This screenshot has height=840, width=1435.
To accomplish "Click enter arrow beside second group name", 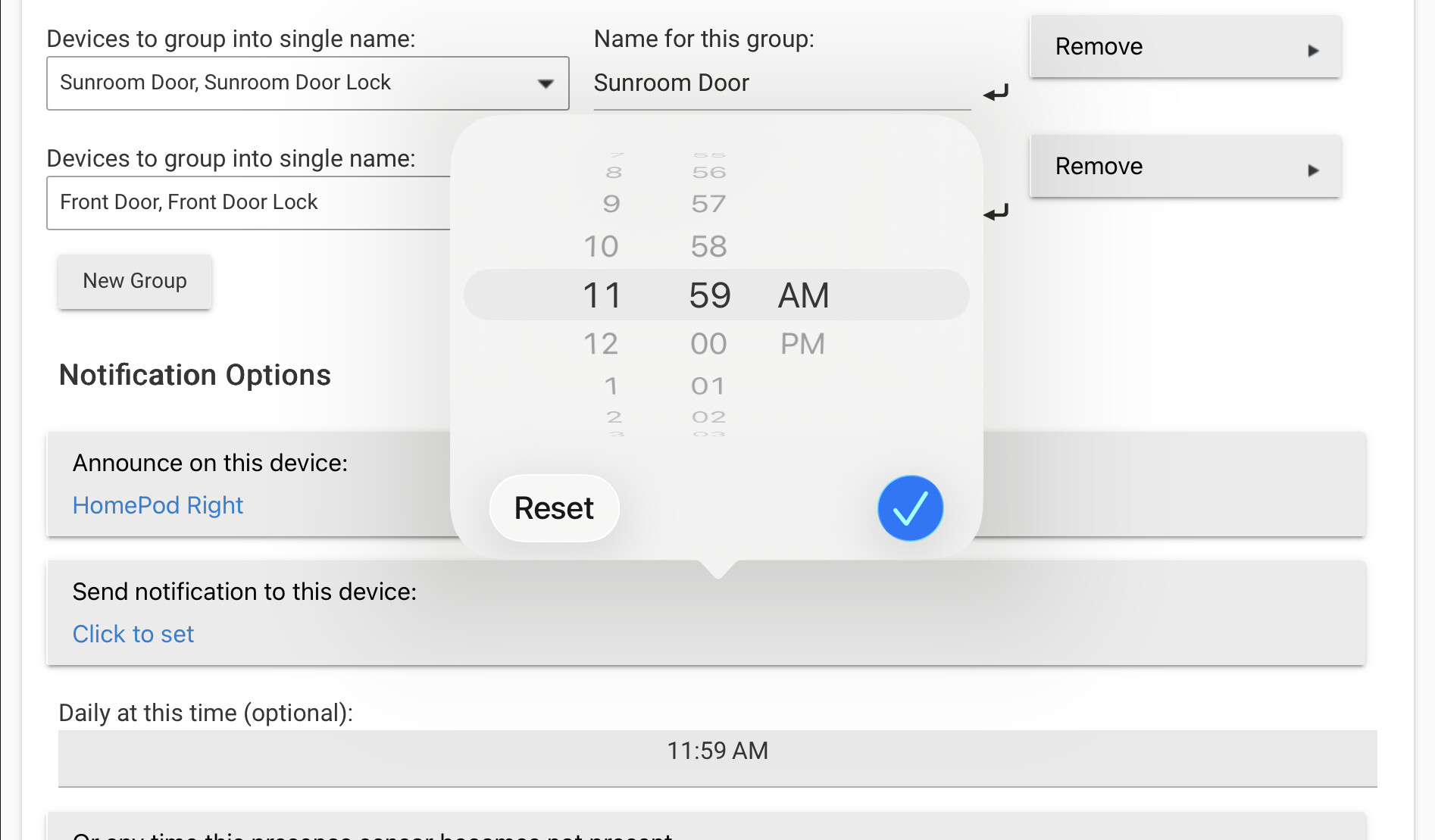I will 996,212.
